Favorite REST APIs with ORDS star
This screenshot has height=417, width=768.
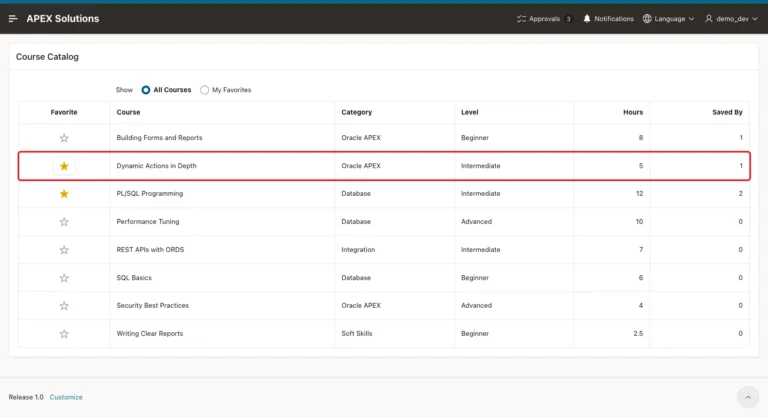coord(64,250)
